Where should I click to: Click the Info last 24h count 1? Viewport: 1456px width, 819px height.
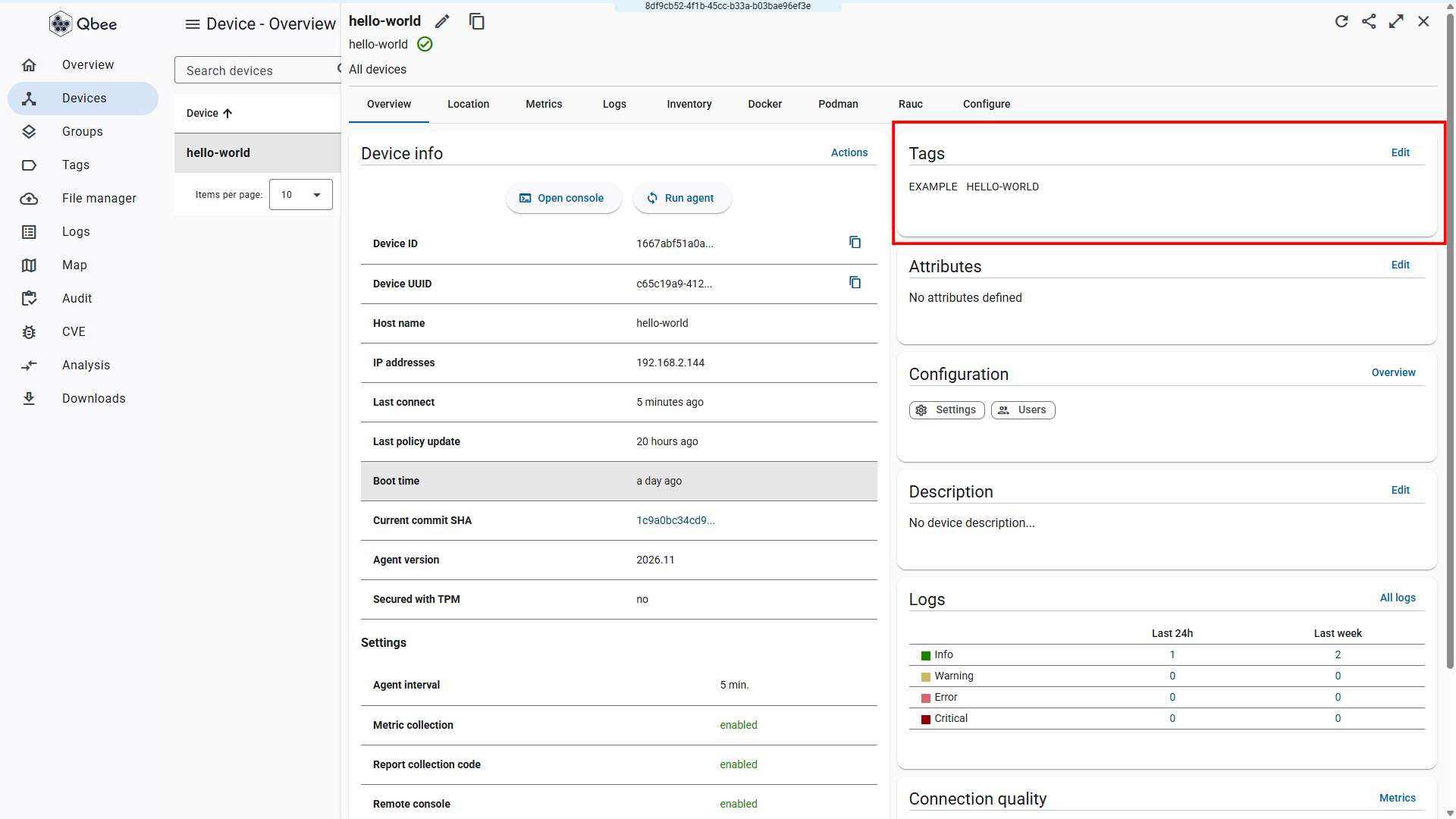(1172, 654)
